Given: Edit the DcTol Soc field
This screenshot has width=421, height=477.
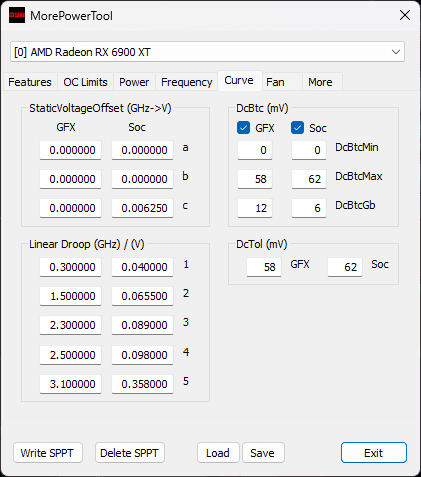Looking at the screenshot, I should click(345, 267).
